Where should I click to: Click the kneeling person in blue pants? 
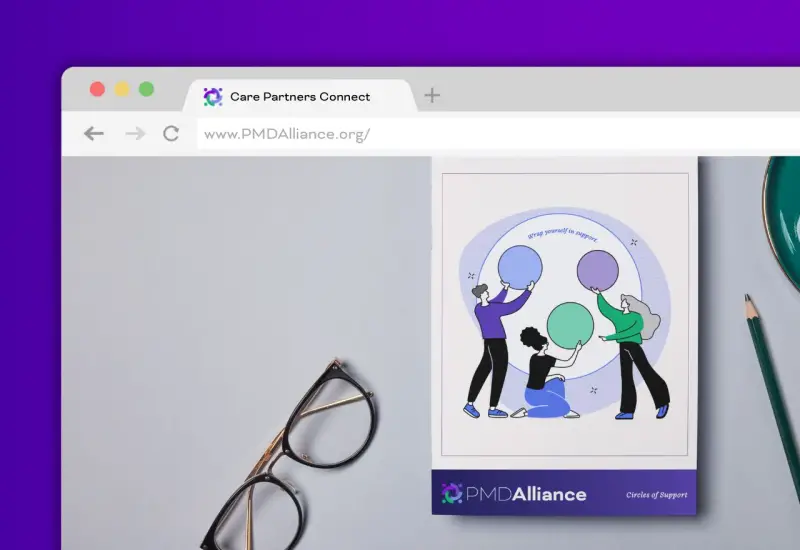pos(545,380)
